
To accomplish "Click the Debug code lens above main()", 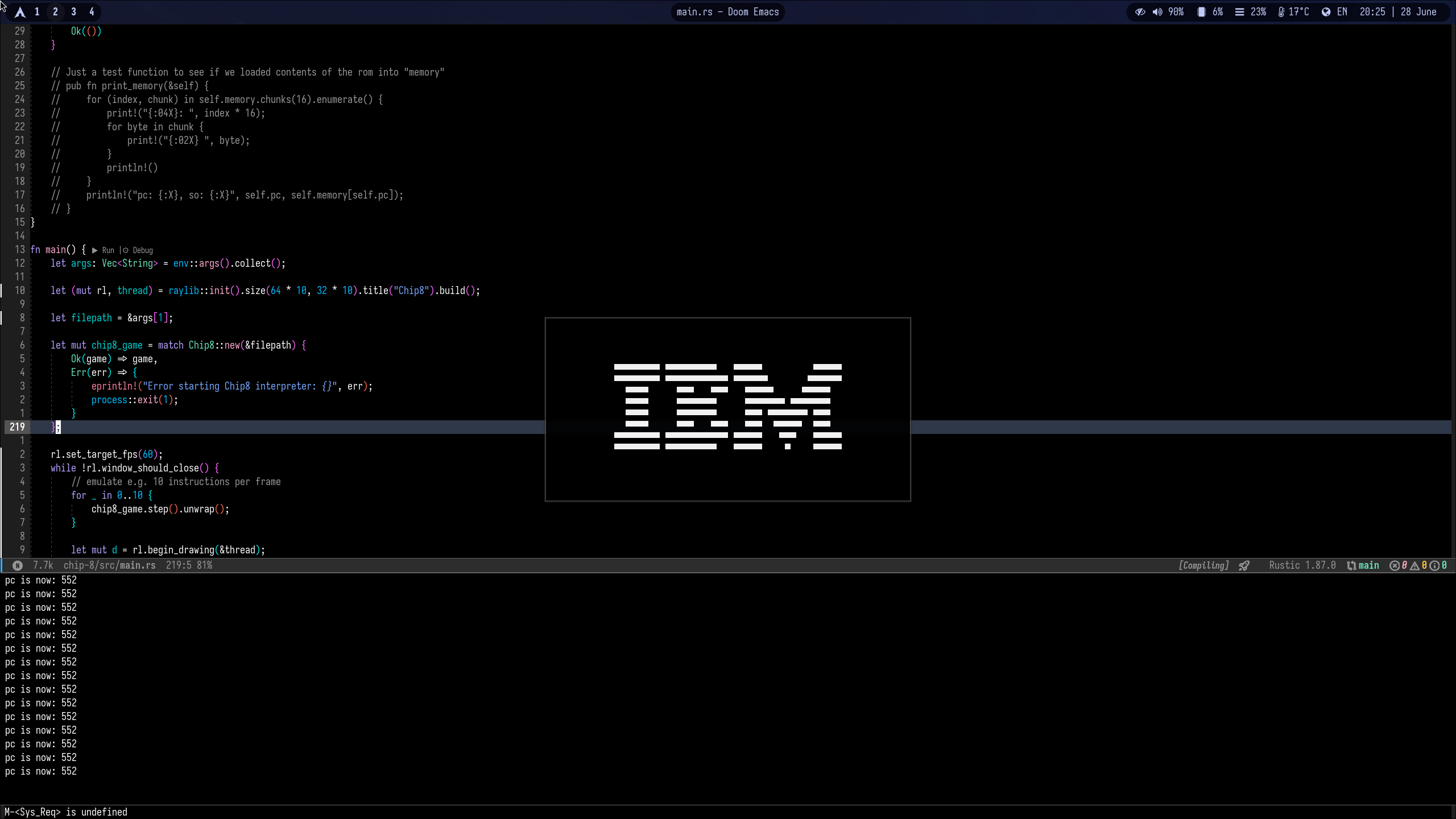I will (x=143, y=250).
